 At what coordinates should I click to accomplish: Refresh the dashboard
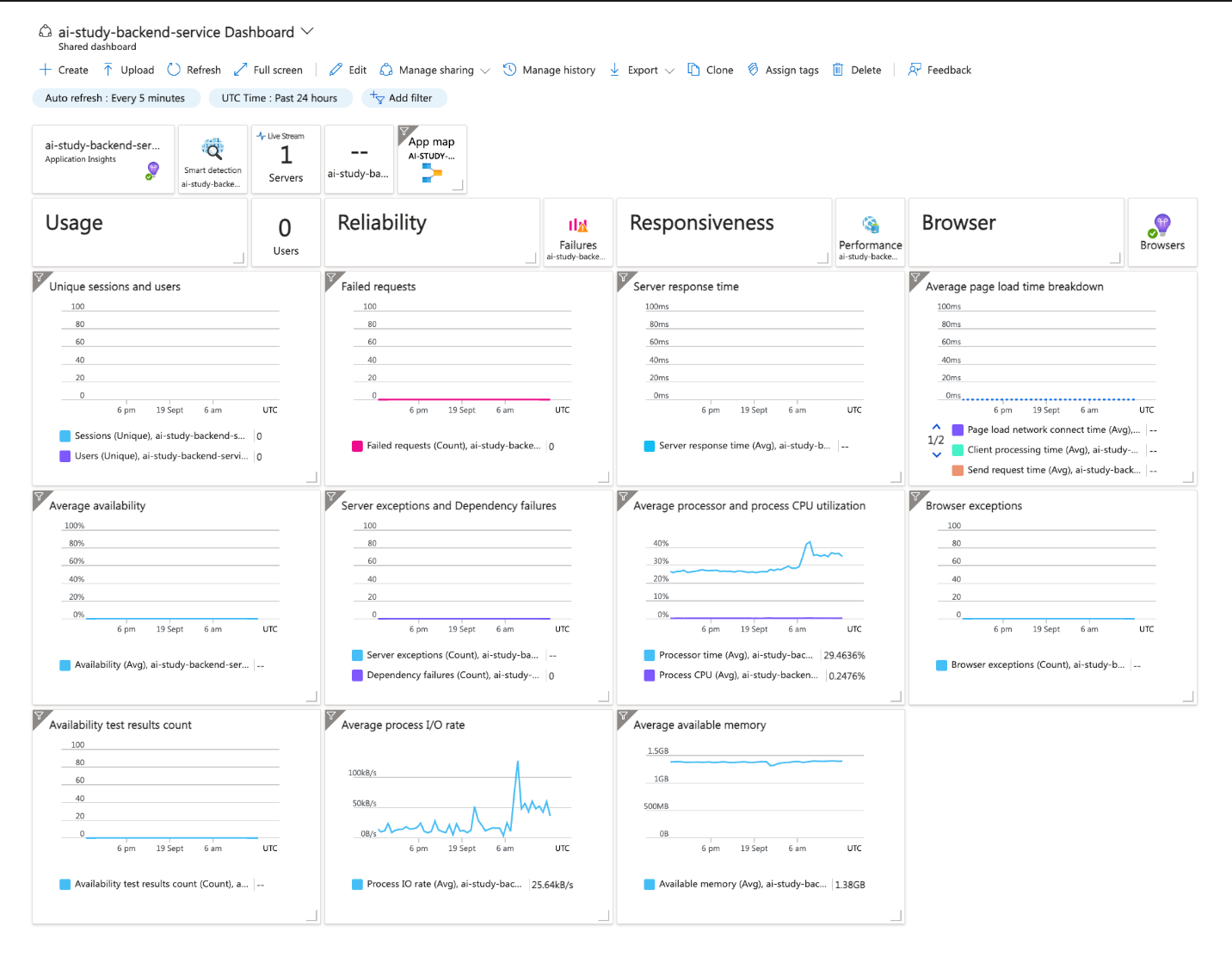tap(194, 70)
